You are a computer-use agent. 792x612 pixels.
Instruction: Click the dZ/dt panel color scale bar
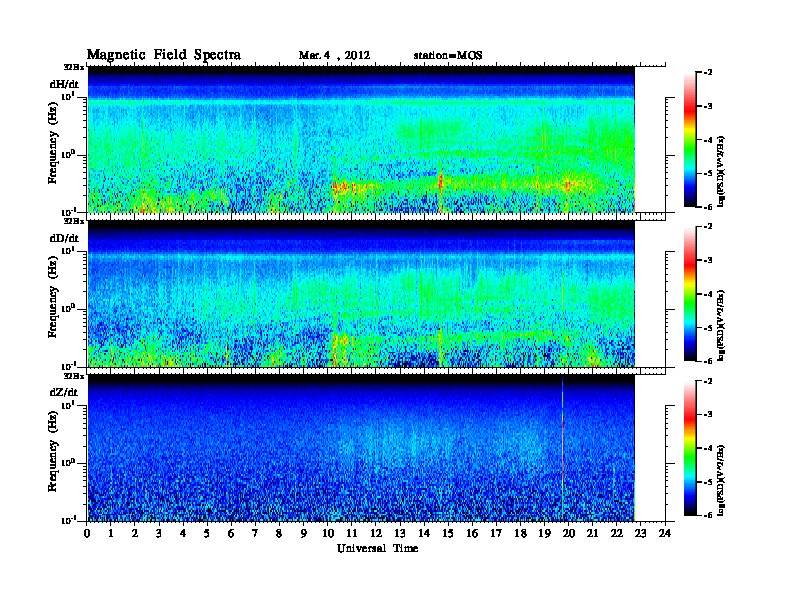(689, 448)
